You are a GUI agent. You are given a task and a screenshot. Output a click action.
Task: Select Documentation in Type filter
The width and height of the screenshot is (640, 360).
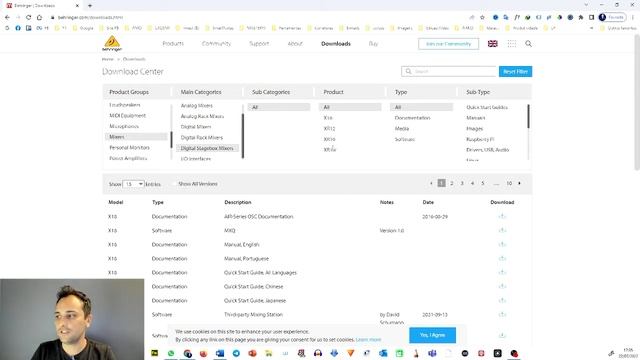[x=412, y=118]
